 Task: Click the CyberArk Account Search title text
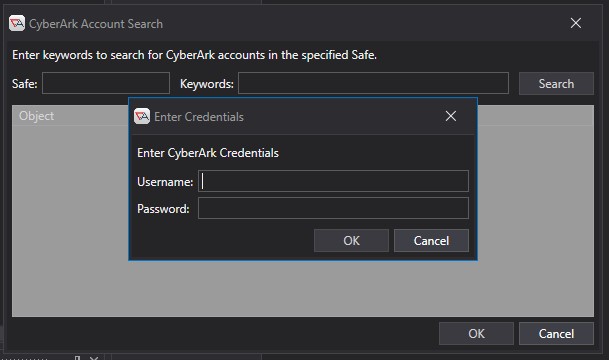point(96,24)
